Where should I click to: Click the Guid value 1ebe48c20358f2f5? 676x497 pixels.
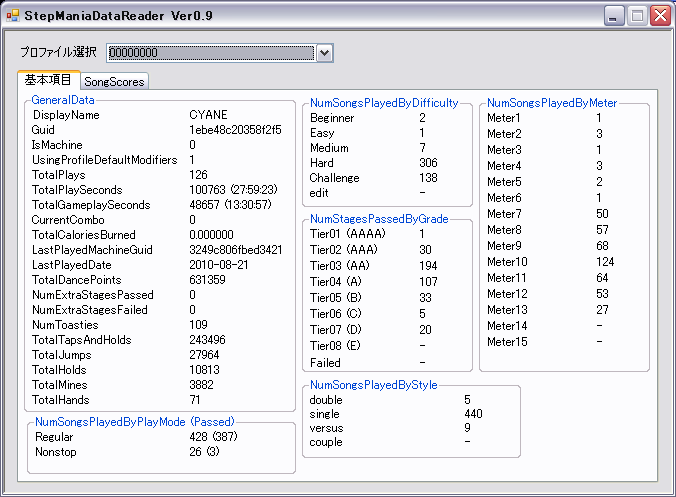(x=235, y=130)
